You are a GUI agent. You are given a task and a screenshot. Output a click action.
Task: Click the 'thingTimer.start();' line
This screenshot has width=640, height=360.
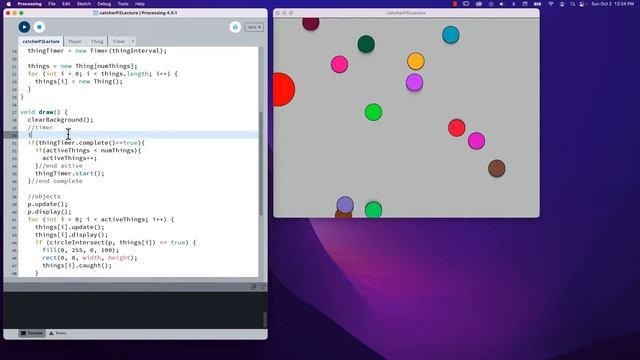point(69,173)
